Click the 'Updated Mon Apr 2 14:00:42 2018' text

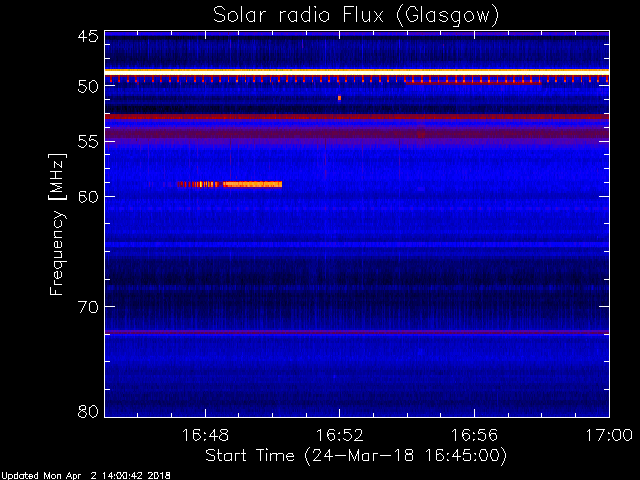coord(85,476)
